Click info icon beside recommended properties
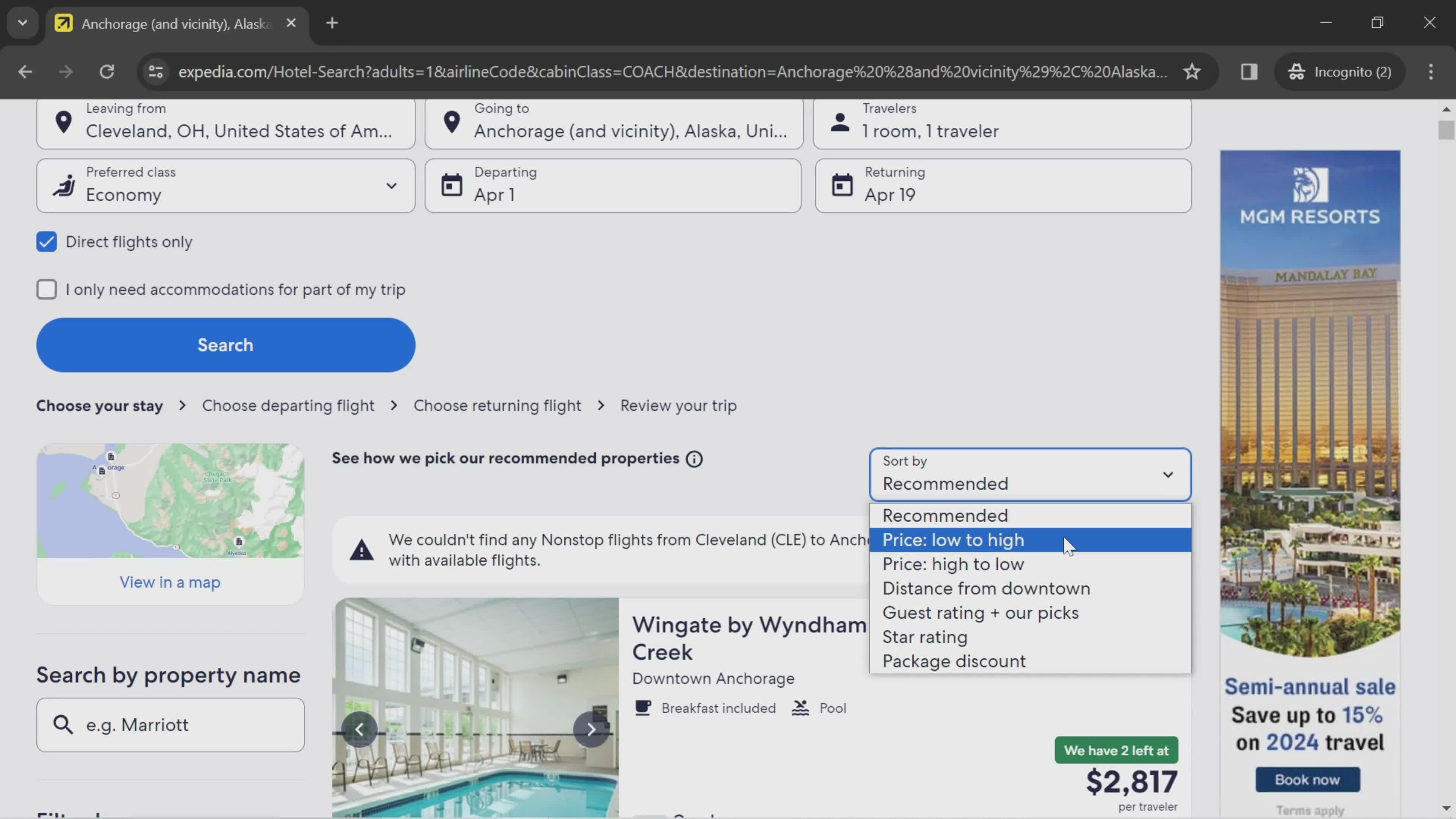The height and width of the screenshot is (819, 1456). [694, 459]
